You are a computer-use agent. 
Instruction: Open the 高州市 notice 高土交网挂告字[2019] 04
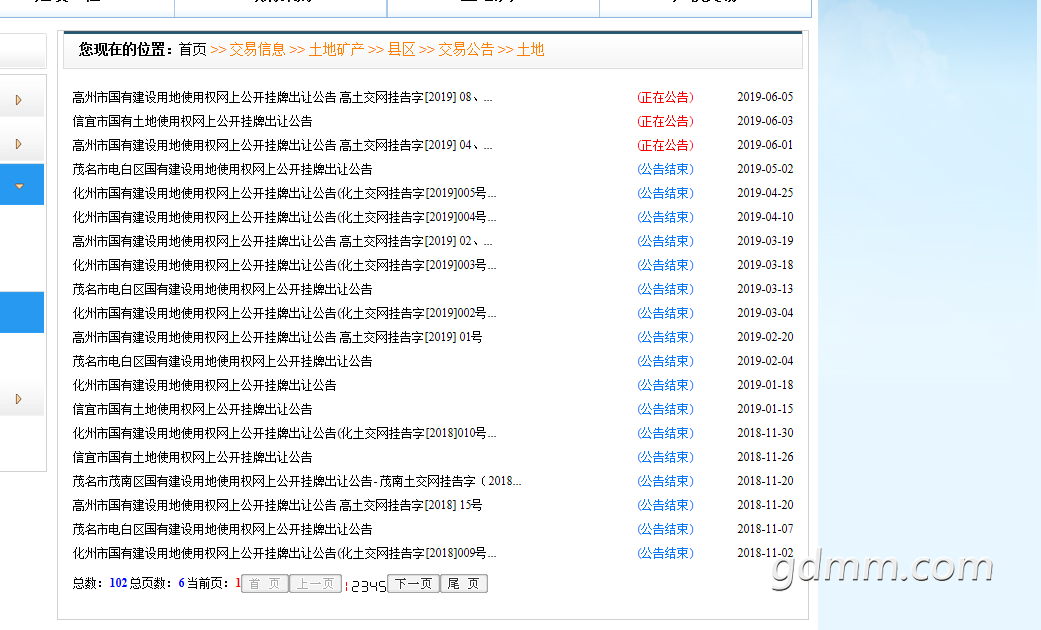(x=282, y=145)
